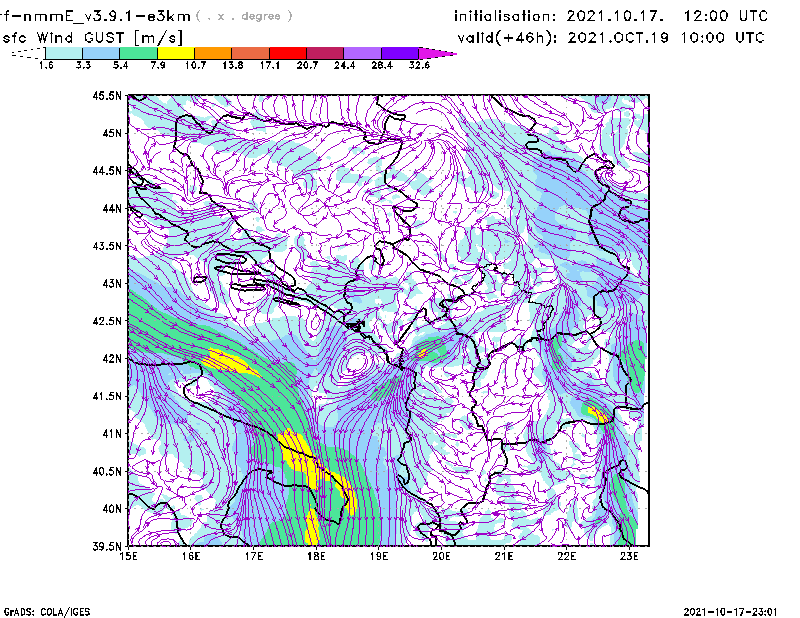Click the light purple 24.4–28.4 legend swatch
The image size is (800, 618).
(x=363, y=53)
